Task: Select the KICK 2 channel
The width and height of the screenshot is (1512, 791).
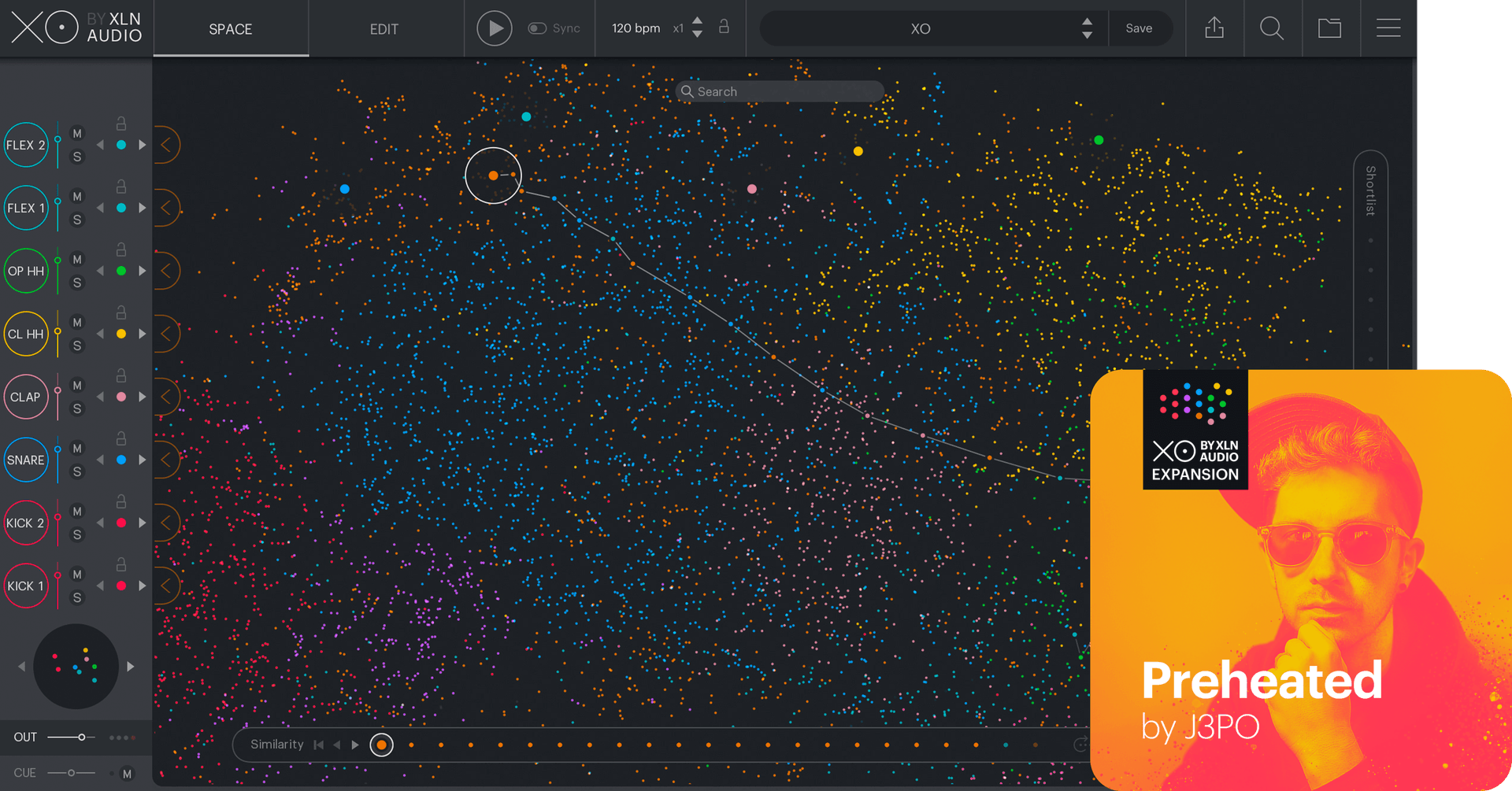Action: tap(26, 523)
